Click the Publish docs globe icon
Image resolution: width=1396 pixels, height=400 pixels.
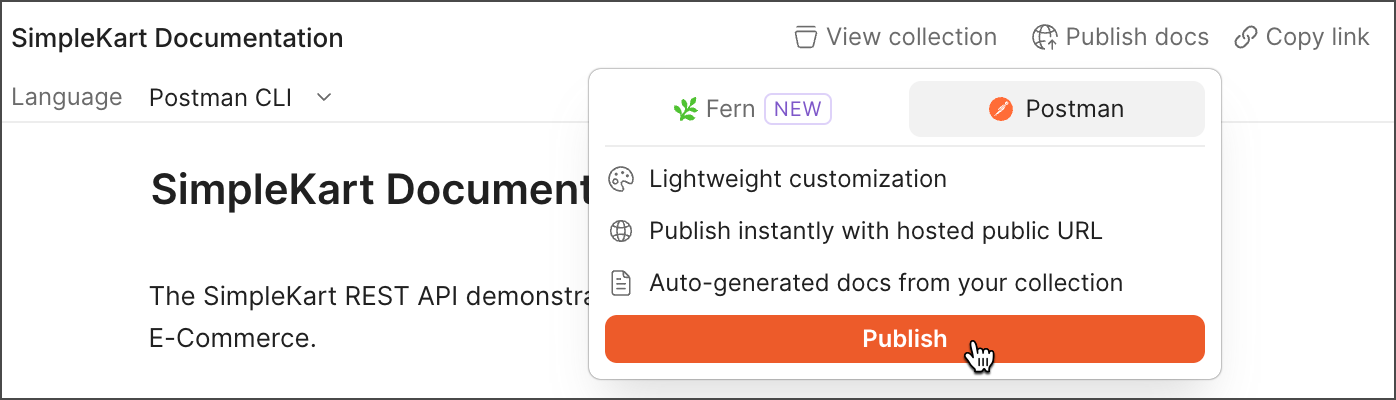[x=1044, y=38]
